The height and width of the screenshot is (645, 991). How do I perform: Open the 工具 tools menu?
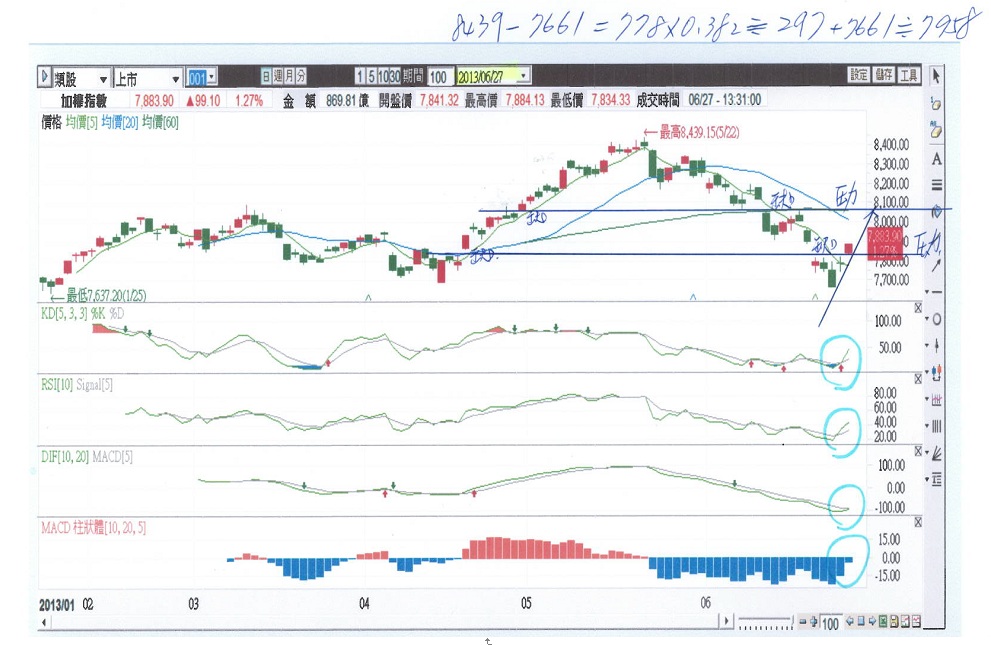(908, 75)
